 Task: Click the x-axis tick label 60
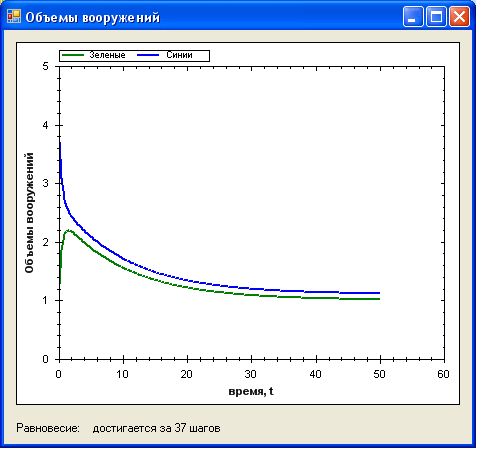(443, 374)
